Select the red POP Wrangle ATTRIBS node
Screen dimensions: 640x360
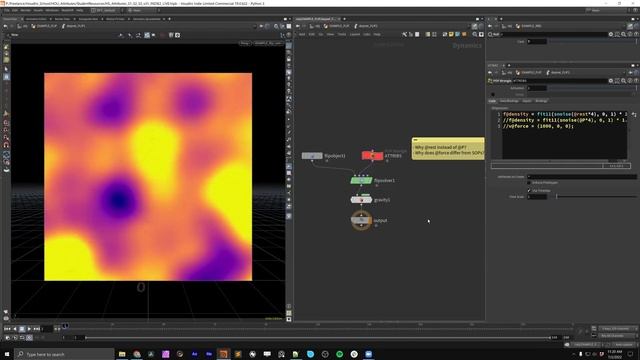372,156
